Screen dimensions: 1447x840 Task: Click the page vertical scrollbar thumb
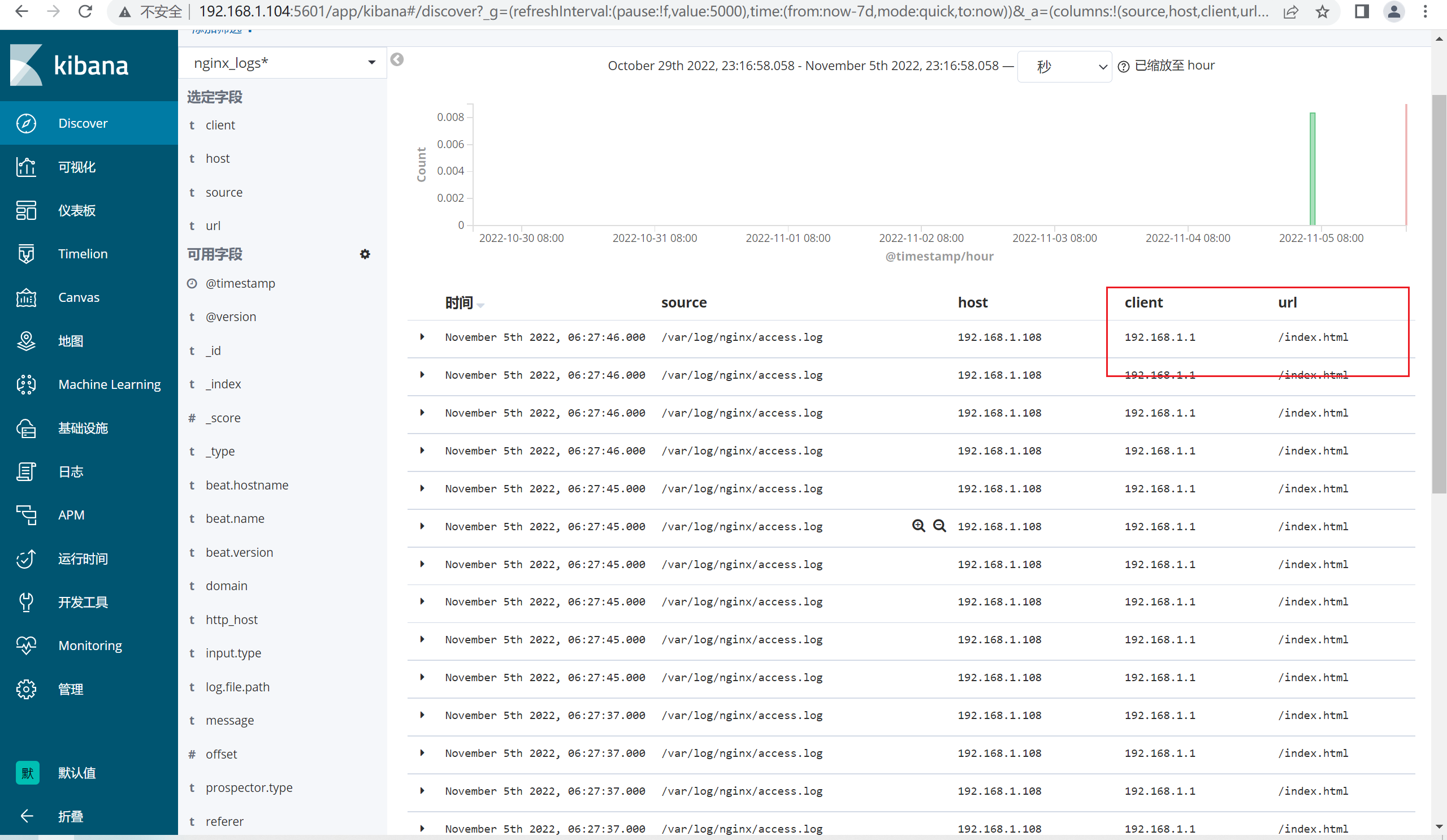pos(1439,293)
